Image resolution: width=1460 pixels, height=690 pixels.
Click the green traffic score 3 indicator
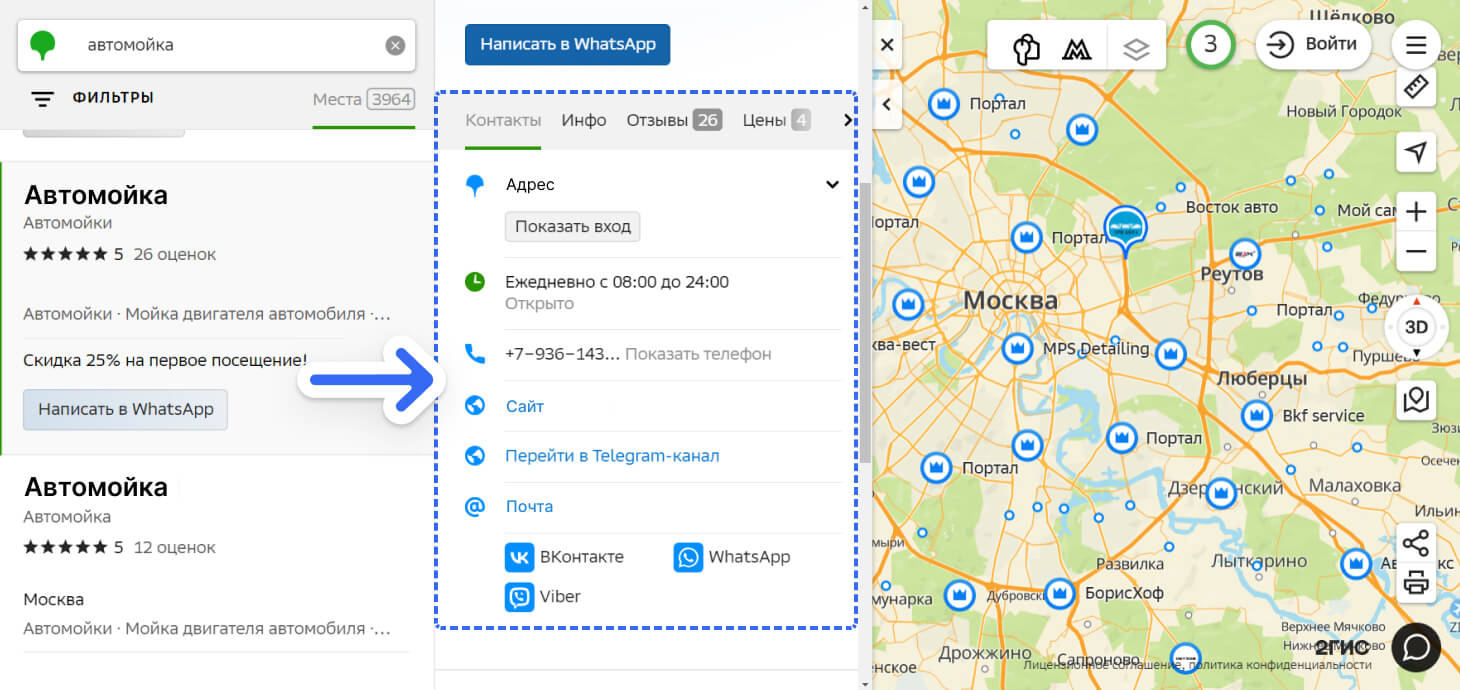point(1211,44)
